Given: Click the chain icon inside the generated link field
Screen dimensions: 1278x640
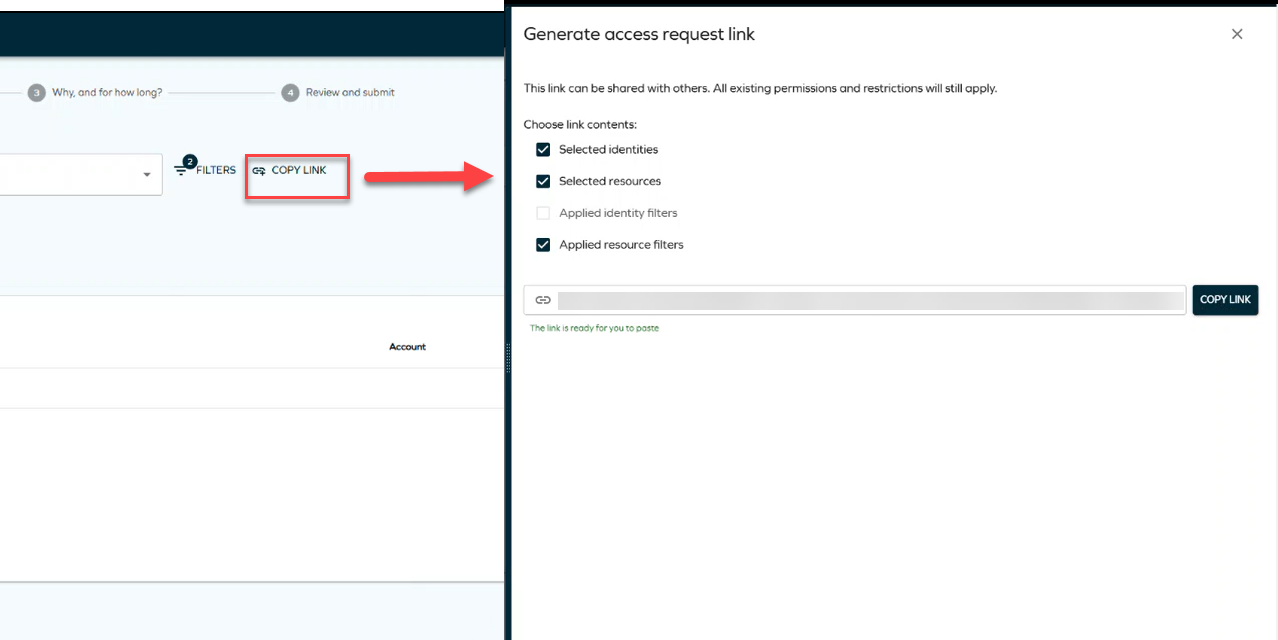Looking at the screenshot, I should click(543, 299).
